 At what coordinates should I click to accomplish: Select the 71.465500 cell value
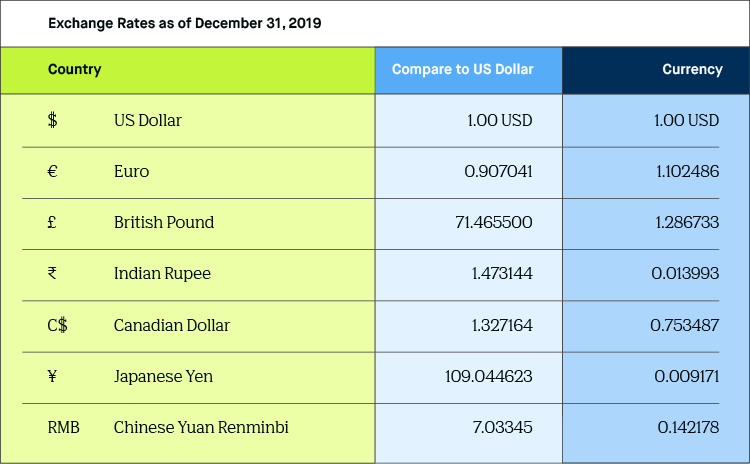click(x=493, y=223)
